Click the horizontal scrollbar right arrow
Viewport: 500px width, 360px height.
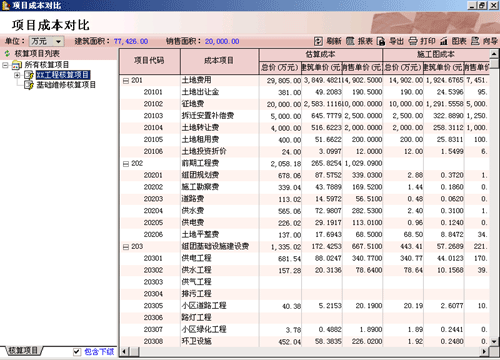(485, 351)
